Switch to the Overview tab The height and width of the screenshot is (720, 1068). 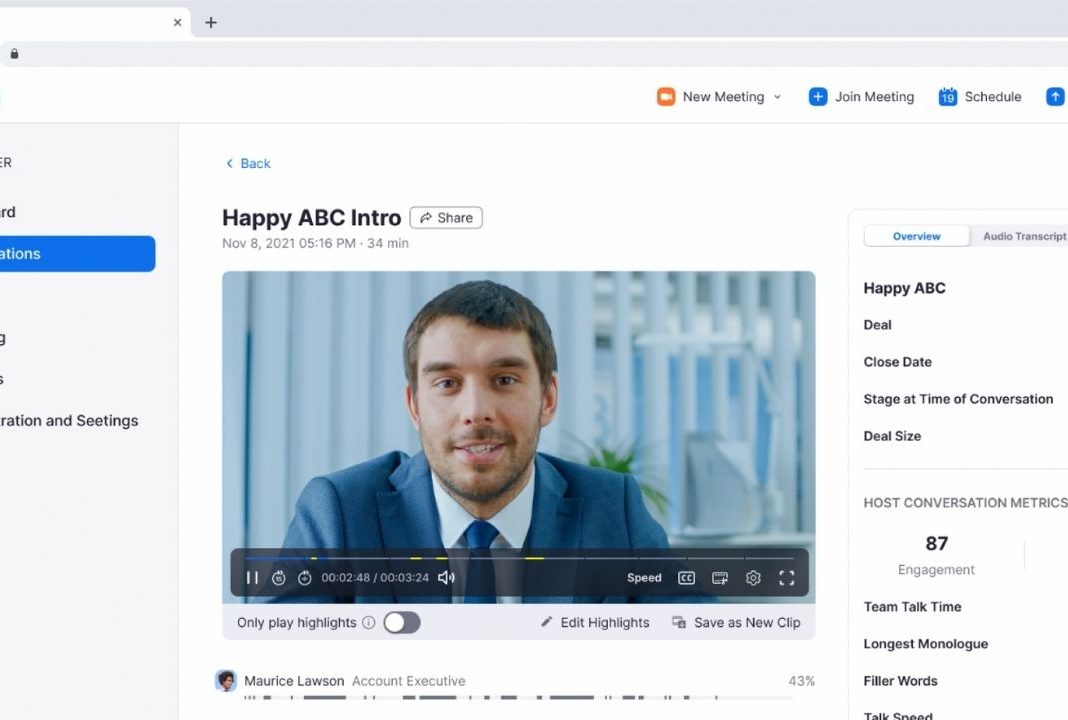coord(917,236)
